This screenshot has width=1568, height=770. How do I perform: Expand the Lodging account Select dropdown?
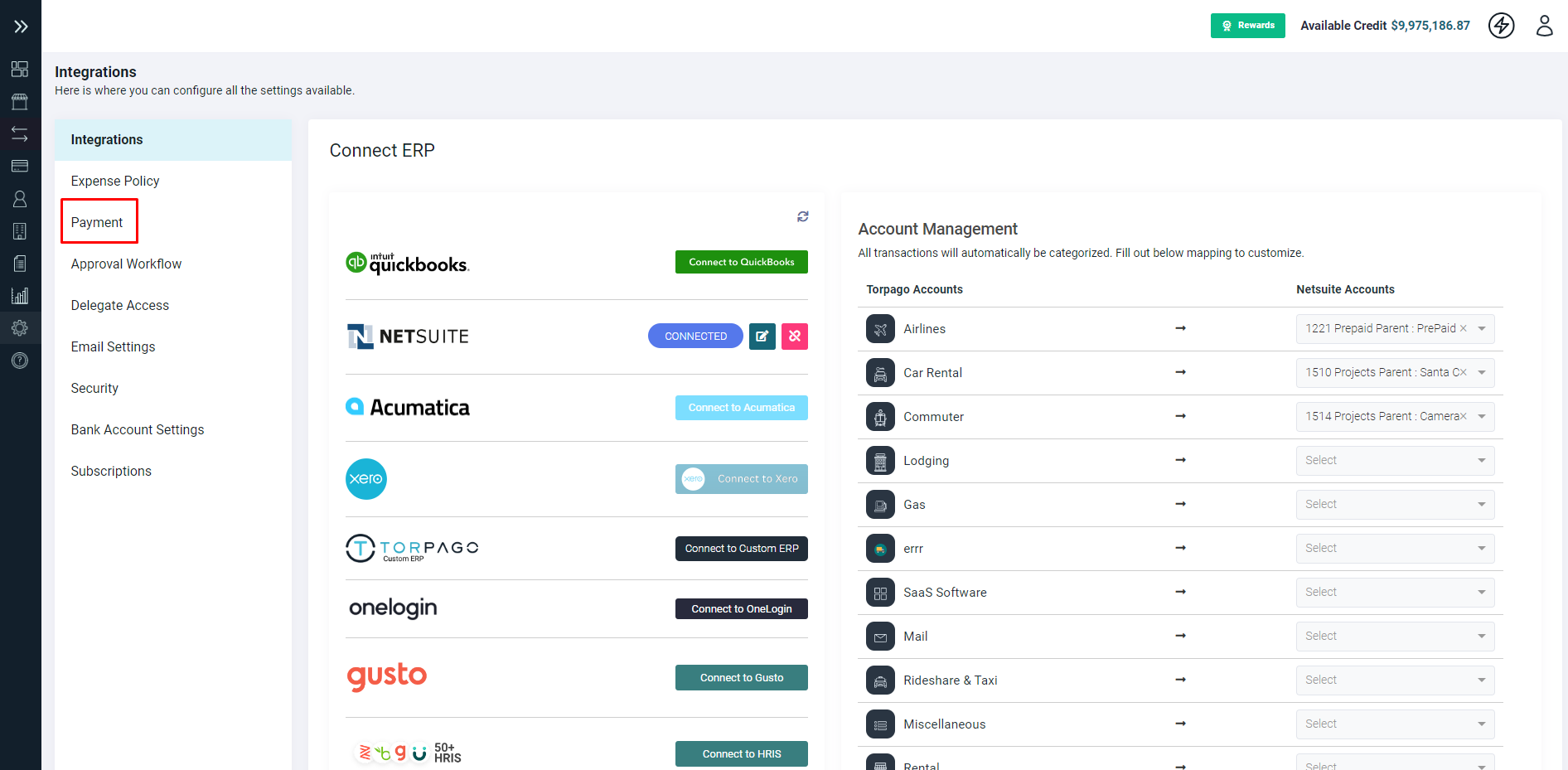1395,460
